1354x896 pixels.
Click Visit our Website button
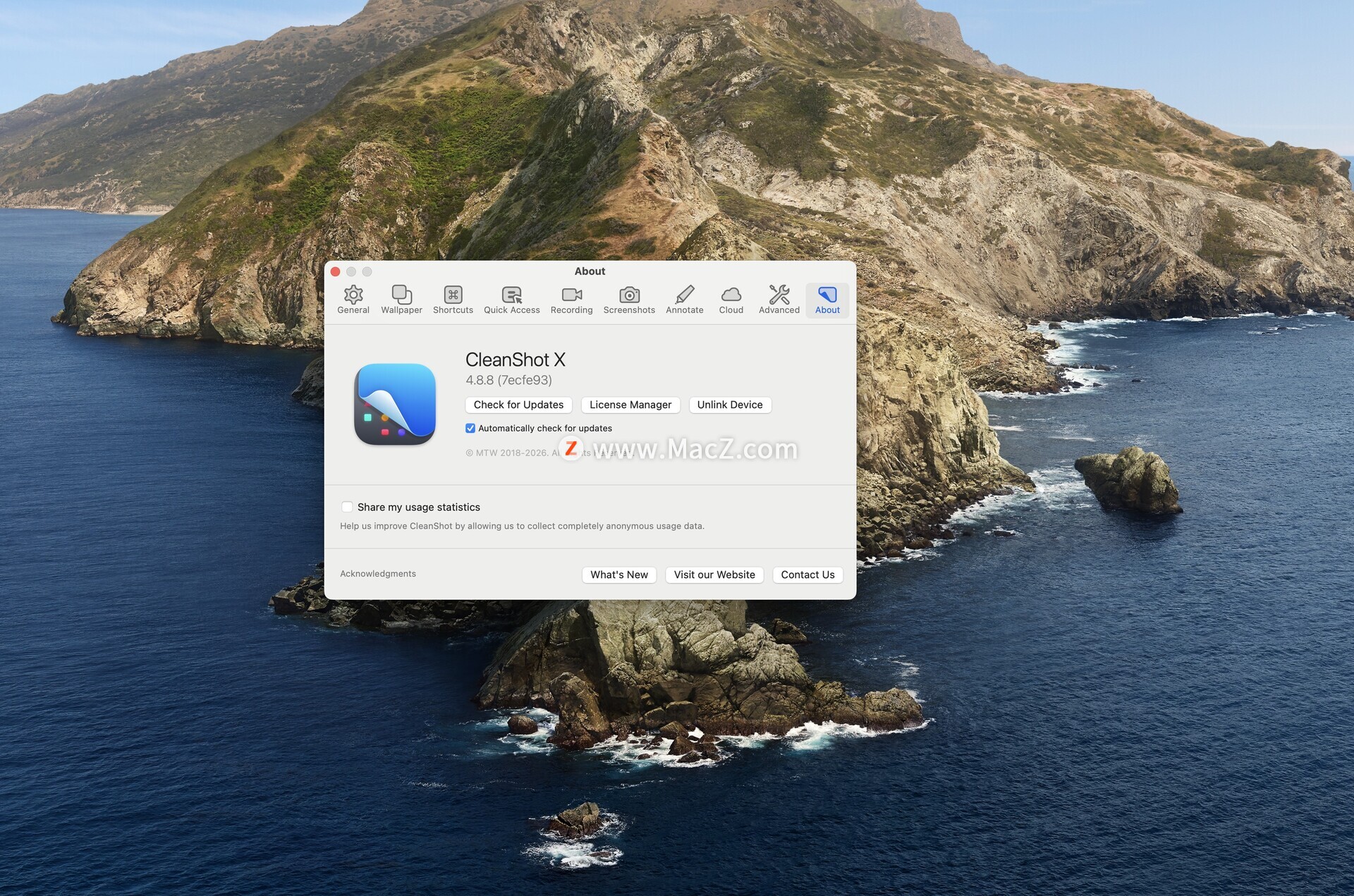[714, 575]
